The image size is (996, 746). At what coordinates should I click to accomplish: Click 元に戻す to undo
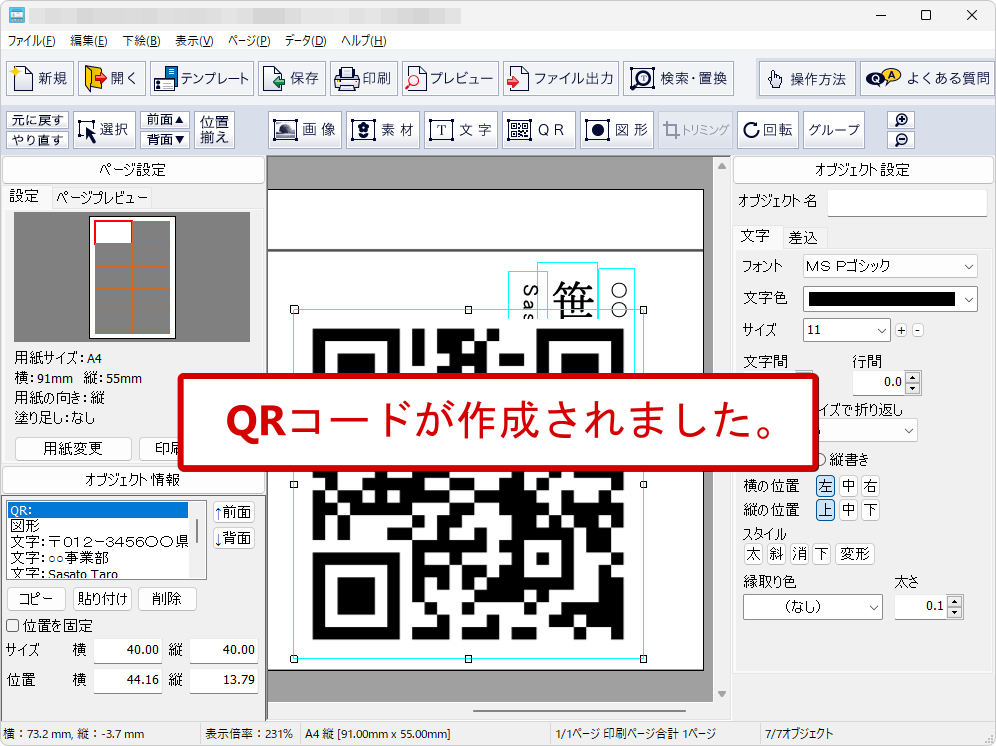37,120
